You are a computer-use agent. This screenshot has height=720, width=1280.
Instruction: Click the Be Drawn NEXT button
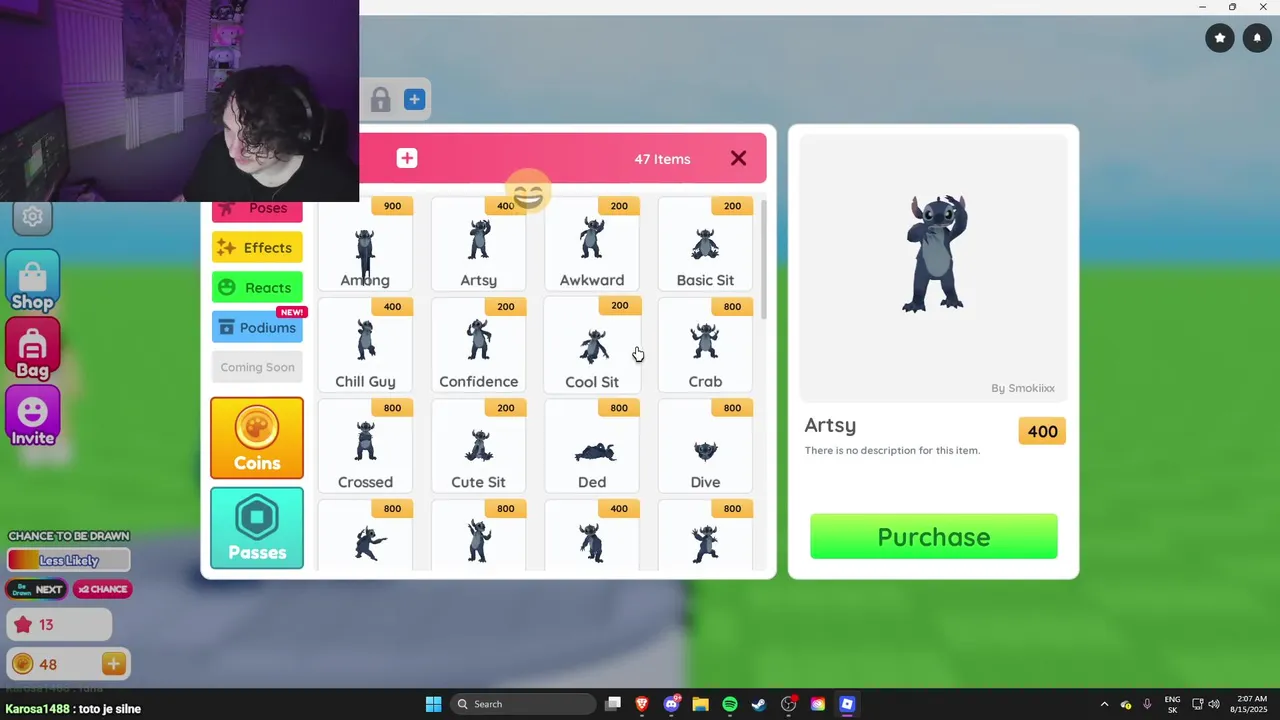pos(37,589)
